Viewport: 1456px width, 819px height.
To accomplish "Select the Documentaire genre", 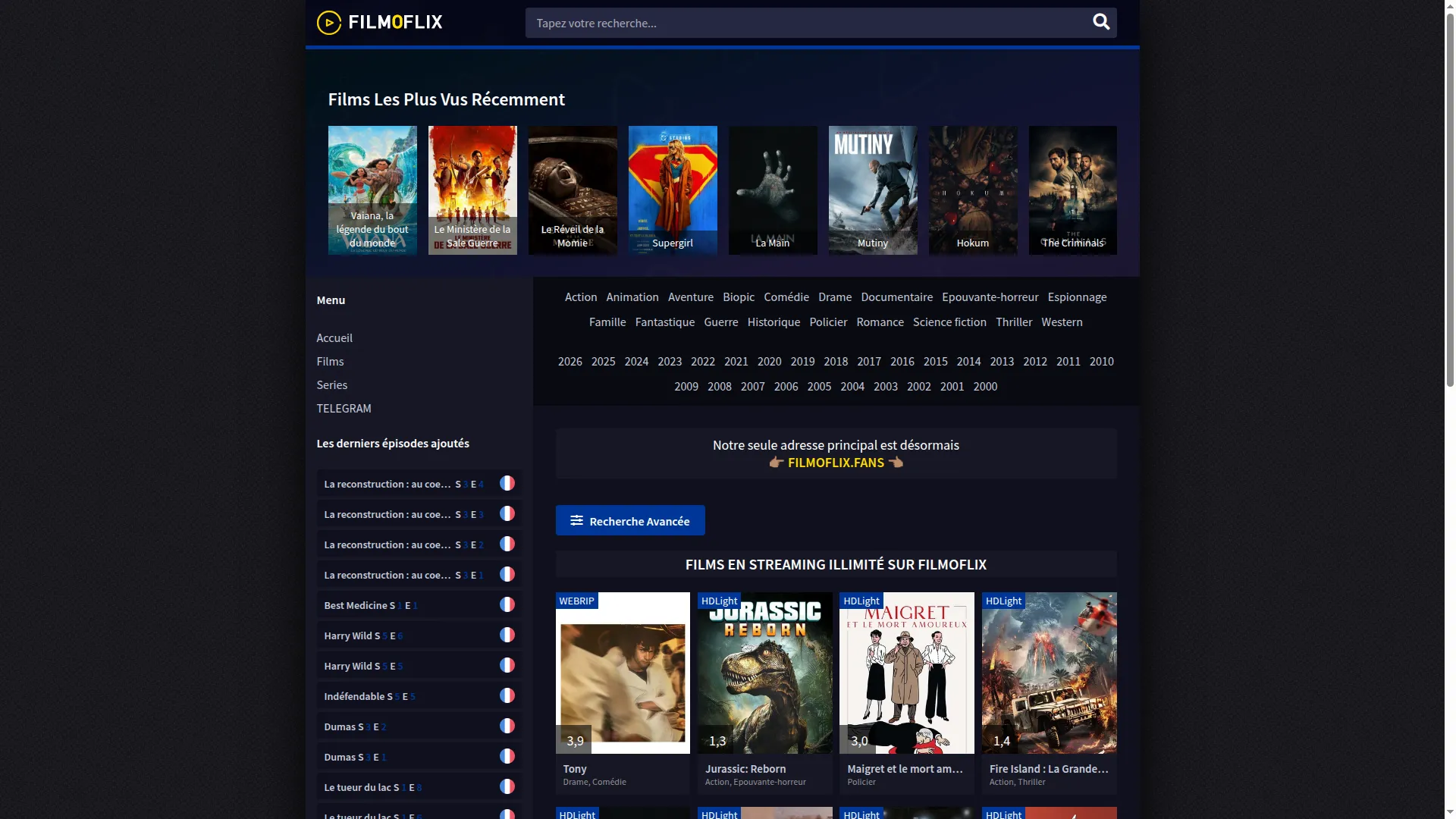I will coord(896,297).
